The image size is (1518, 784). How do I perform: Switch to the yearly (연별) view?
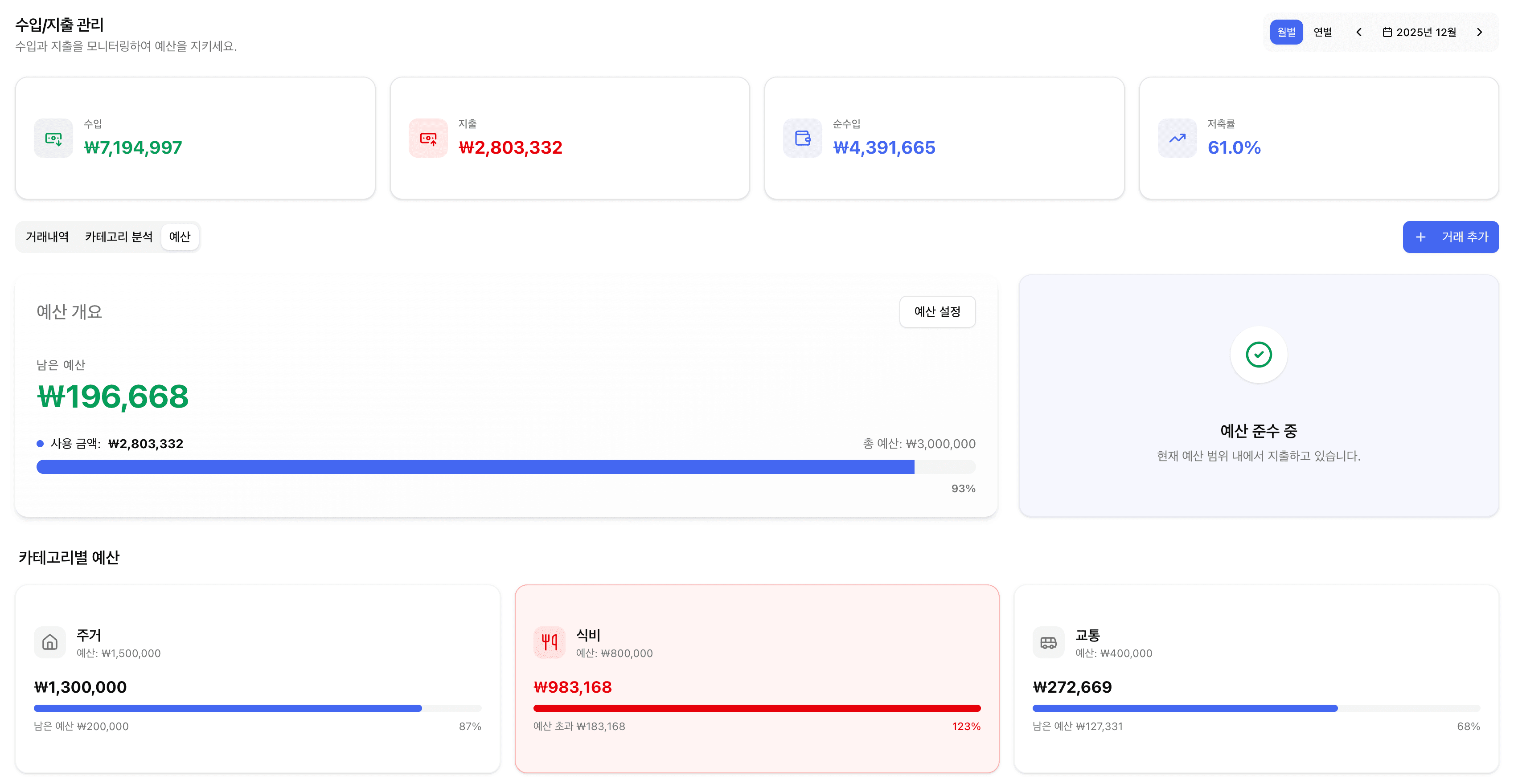click(x=1322, y=33)
